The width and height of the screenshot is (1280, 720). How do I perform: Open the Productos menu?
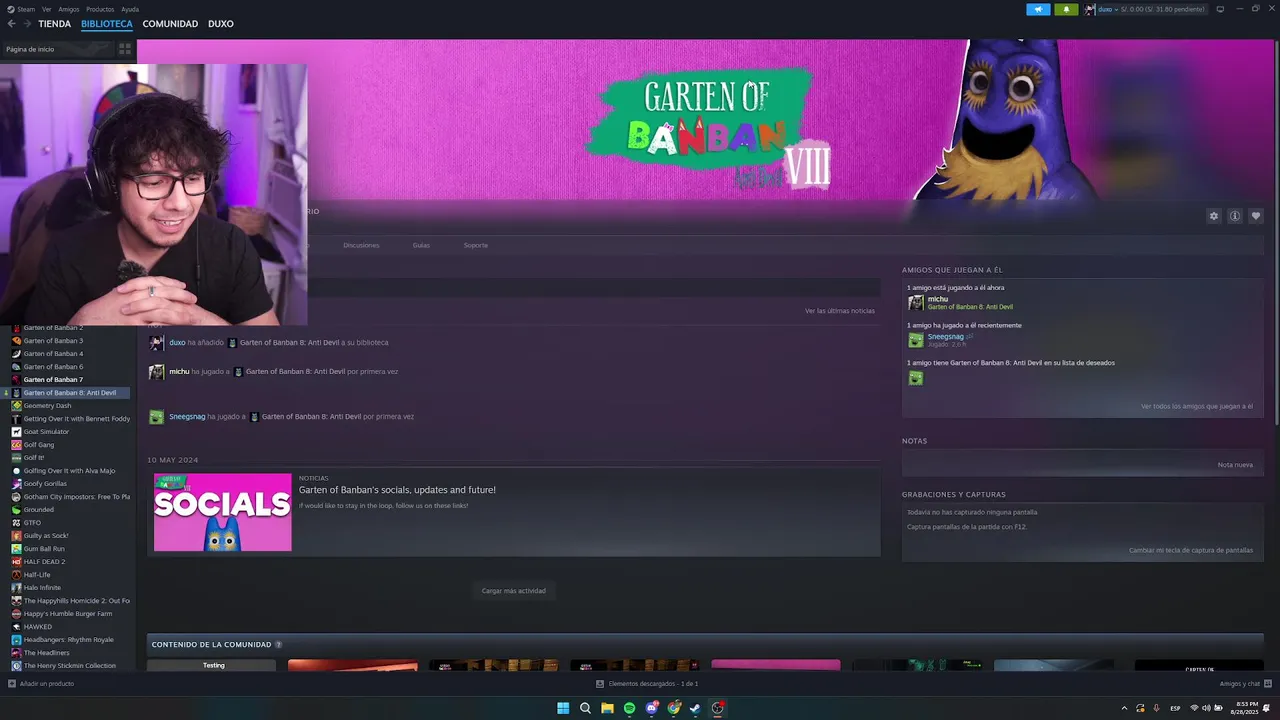[100, 9]
